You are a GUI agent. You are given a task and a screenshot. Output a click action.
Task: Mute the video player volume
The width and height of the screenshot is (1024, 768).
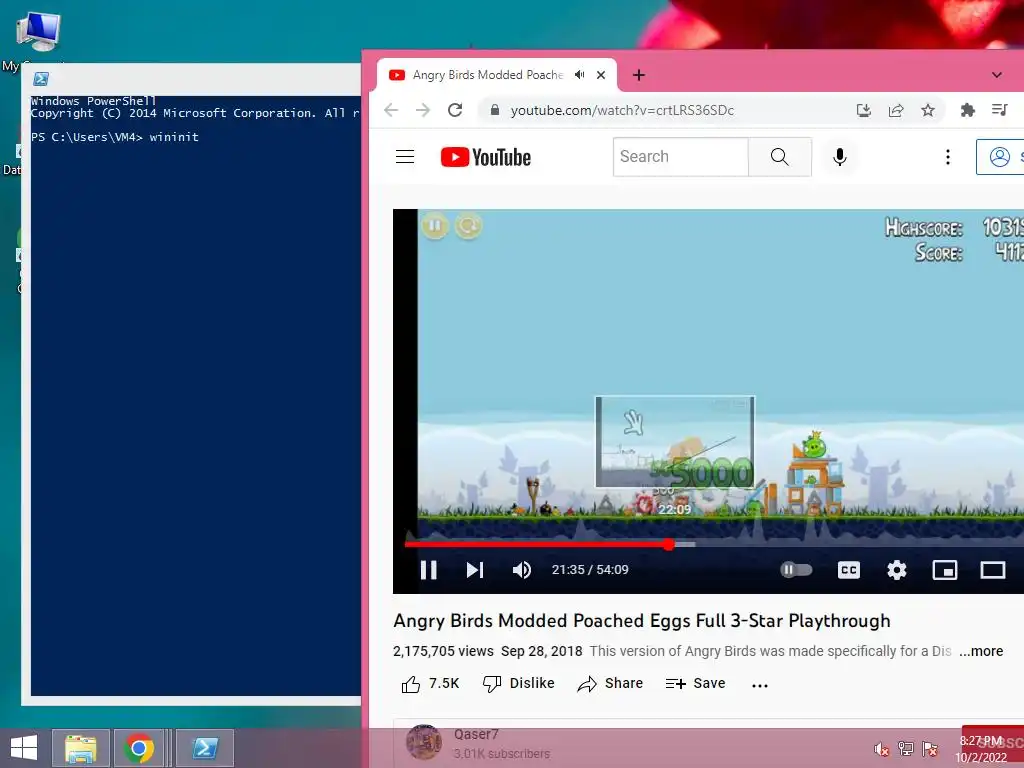pyautogui.click(x=522, y=570)
